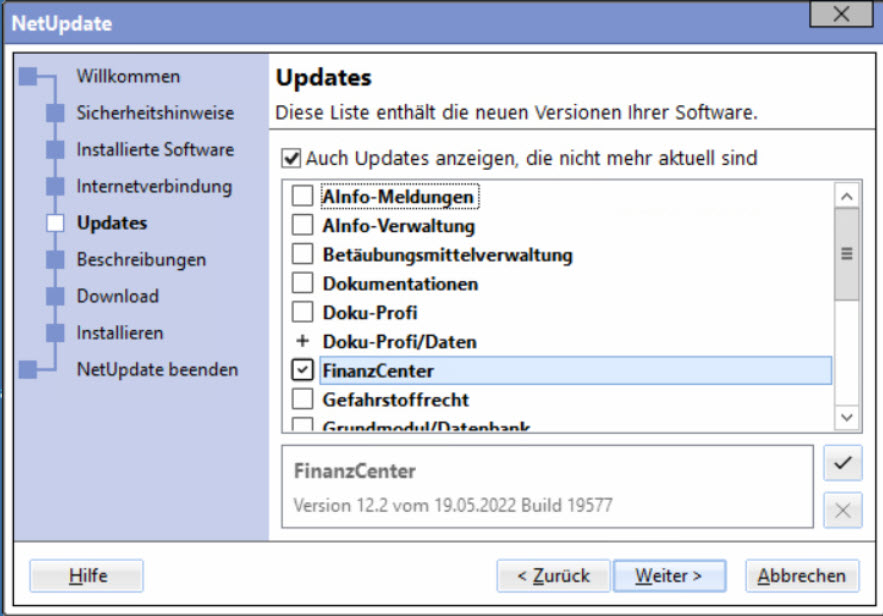Click the NetUpdate beenden step marker icon
The height and width of the screenshot is (616, 883).
(28, 369)
